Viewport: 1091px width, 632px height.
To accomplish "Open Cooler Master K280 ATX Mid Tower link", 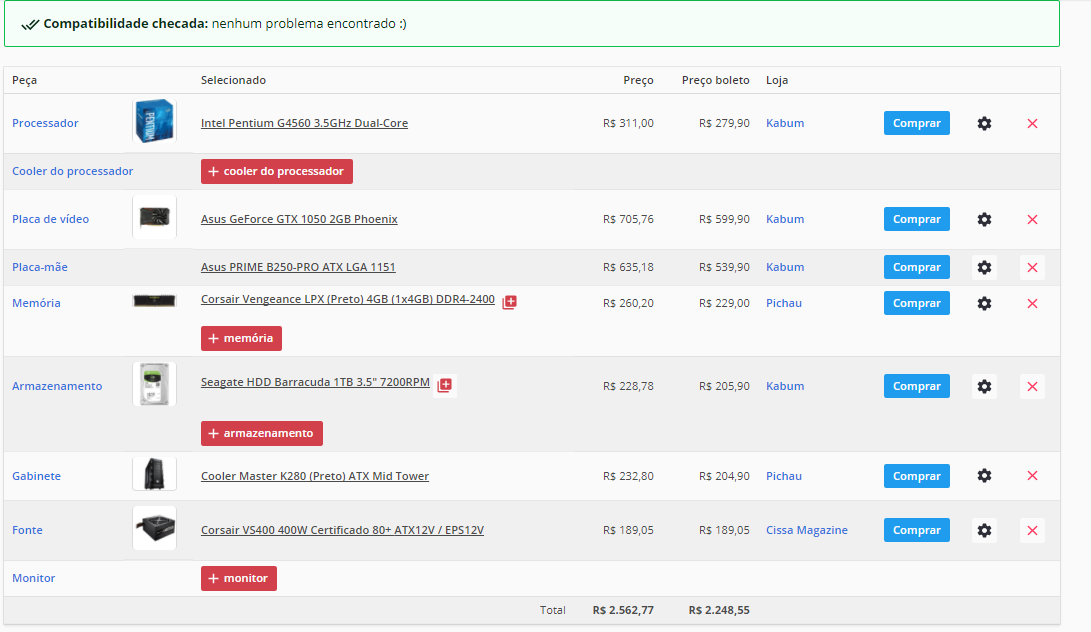I will [x=314, y=476].
